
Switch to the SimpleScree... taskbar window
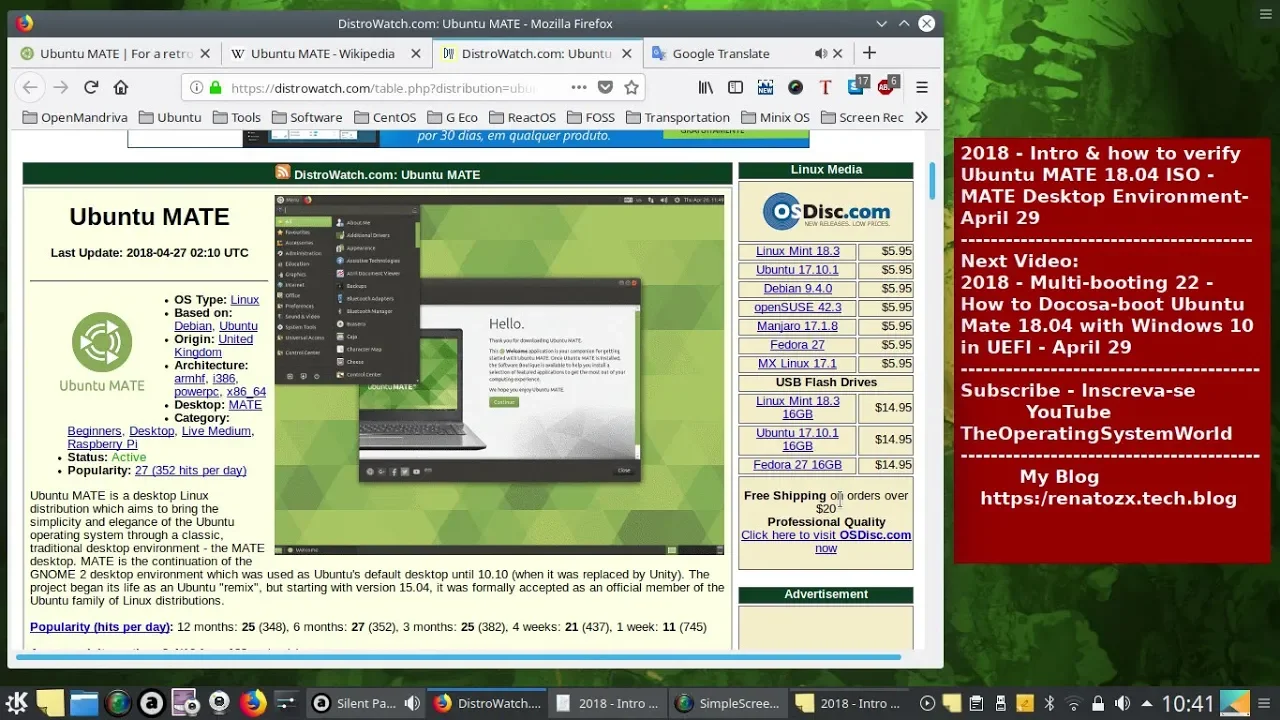click(x=727, y=703)
